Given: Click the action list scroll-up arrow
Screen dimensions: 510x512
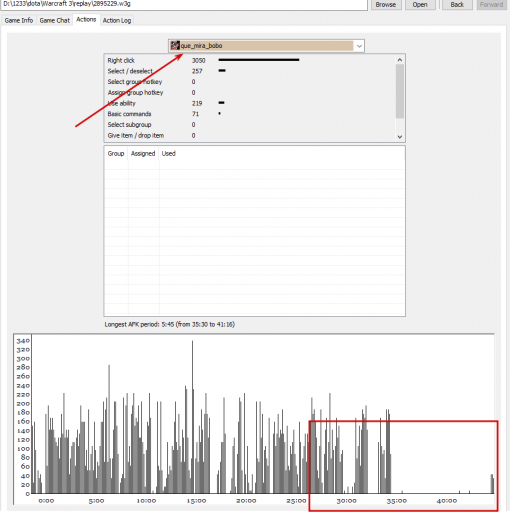Looking at the screenshot, I should tap(400, 60).
